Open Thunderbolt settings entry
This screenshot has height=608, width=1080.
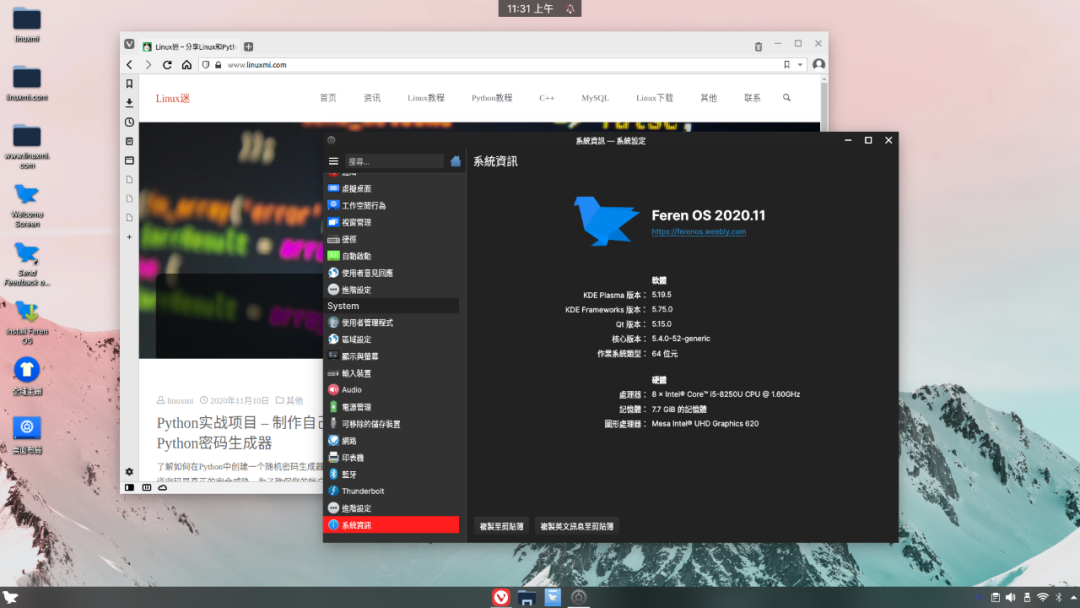[391, 491]
